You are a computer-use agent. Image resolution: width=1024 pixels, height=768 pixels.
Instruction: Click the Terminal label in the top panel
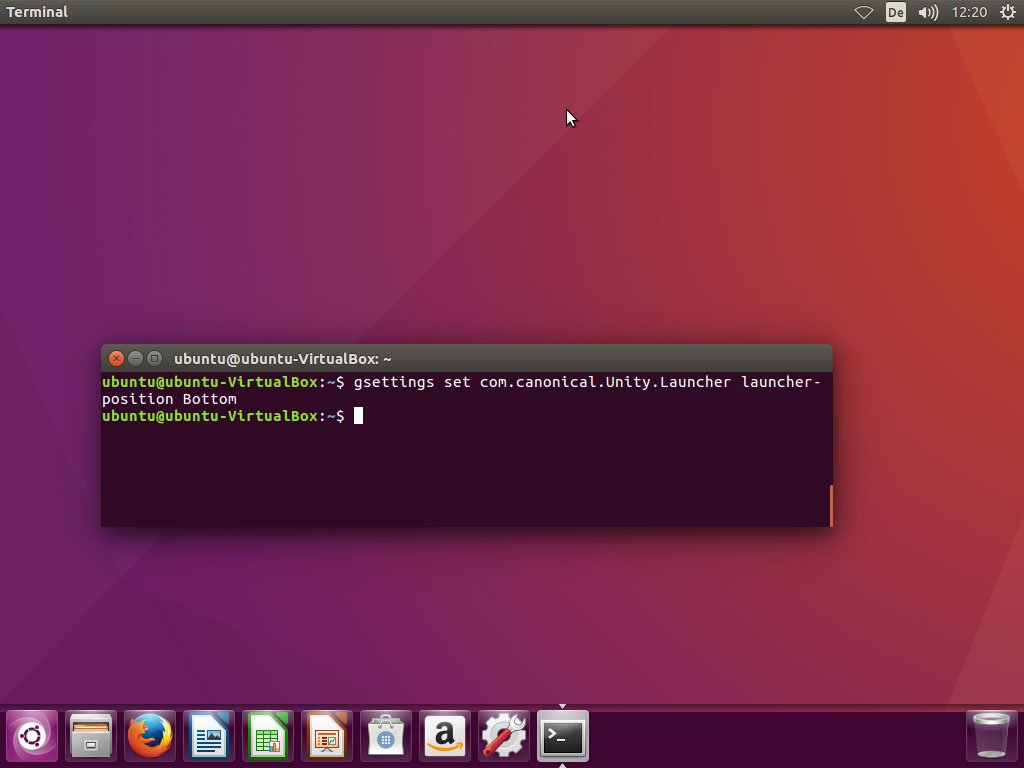37,12
